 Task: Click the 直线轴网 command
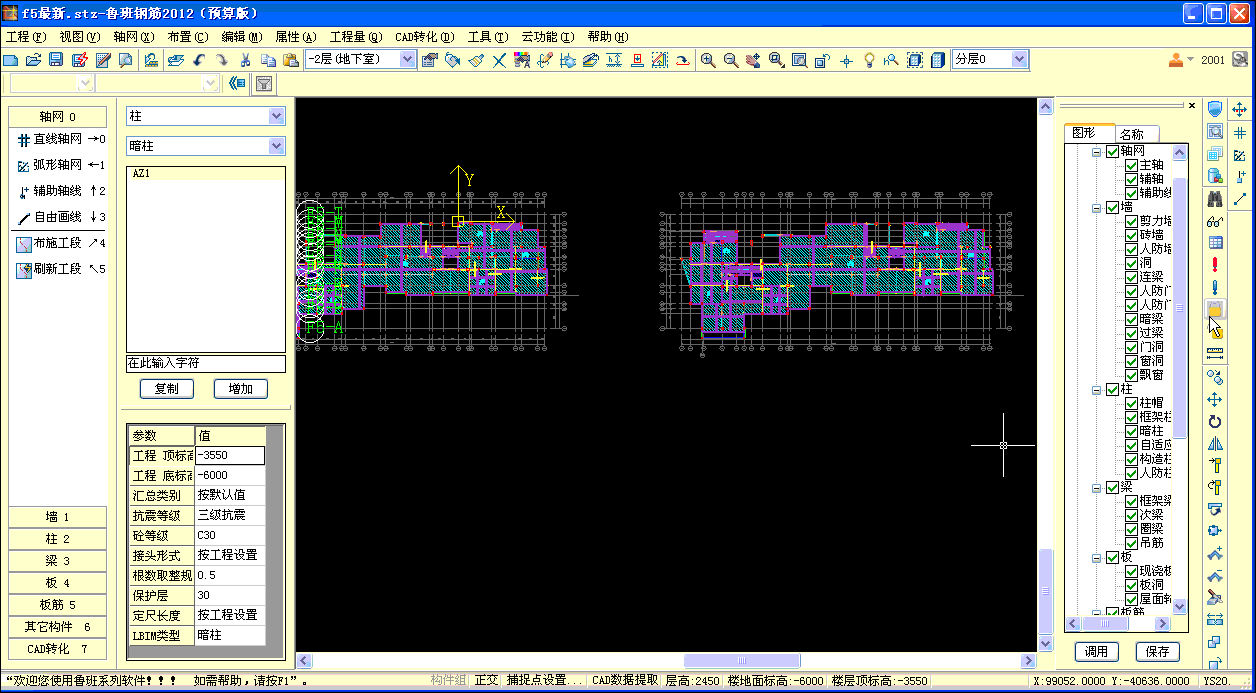coord(58,140)
